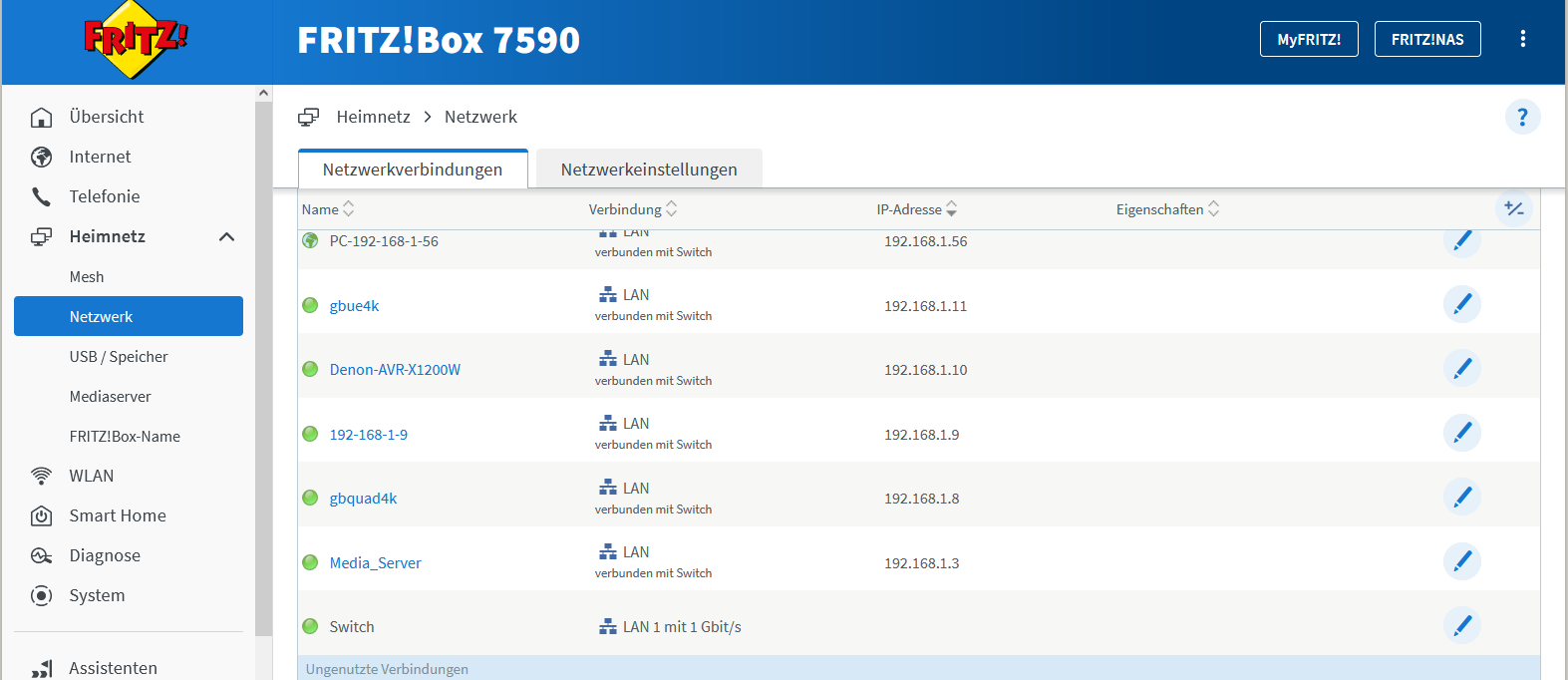1568x680 pixels.
Task: Click the green status dot for gbue4k
Action: 310,305
